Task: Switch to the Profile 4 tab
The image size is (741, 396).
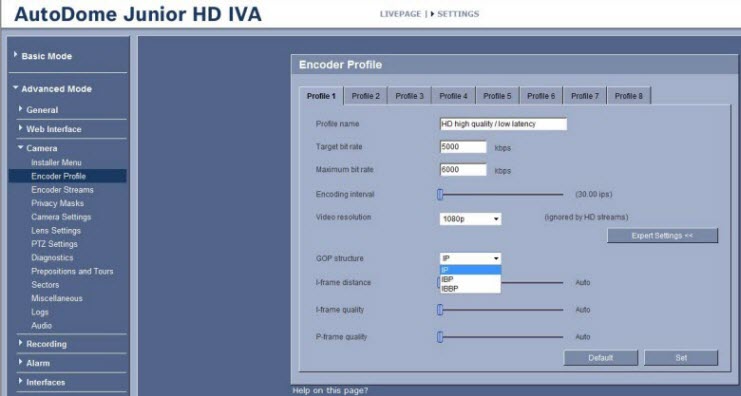Action: (x=453, y=96)
